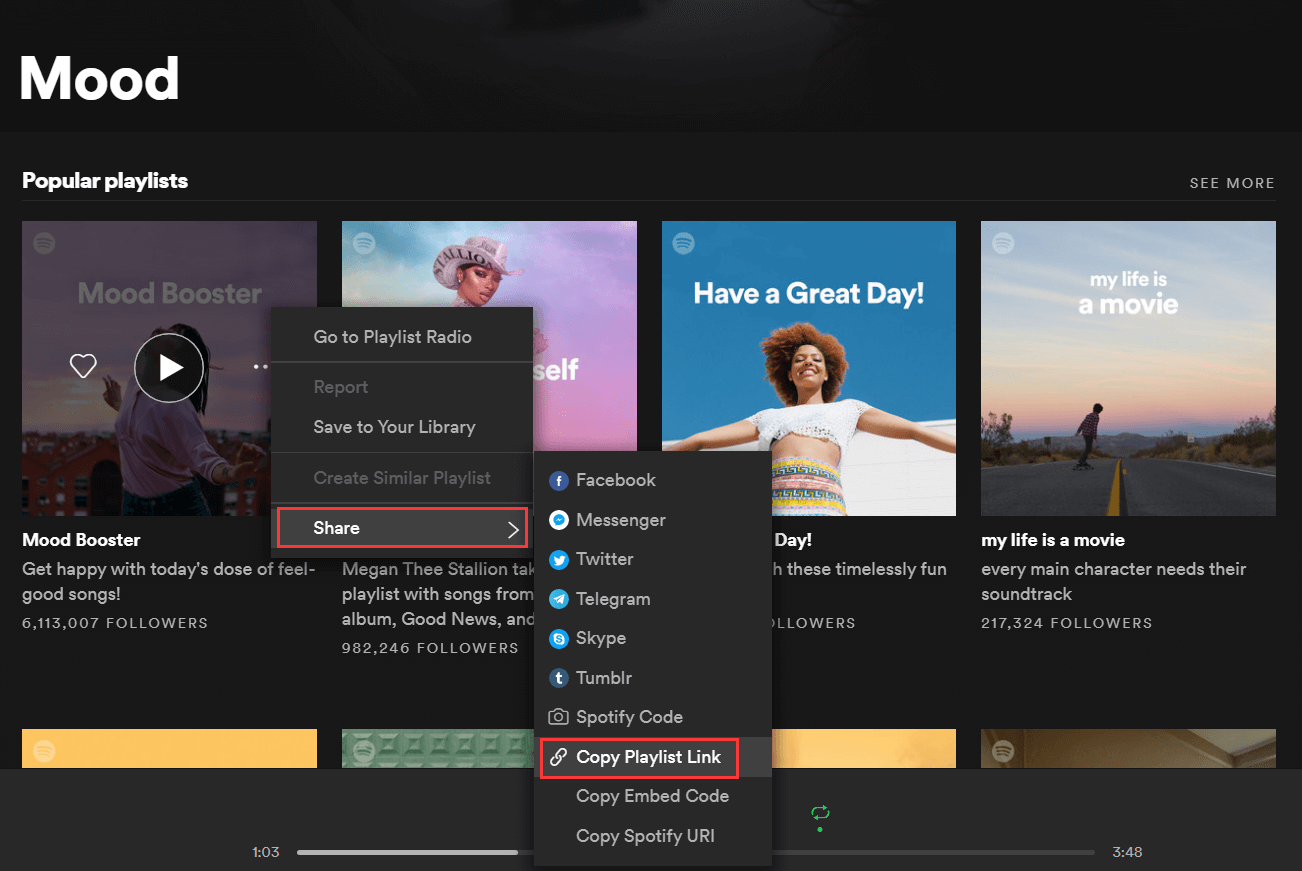Click the Skype icon in share menu
This screenshot has height=871, width=1302.
[x=559, y=638]
